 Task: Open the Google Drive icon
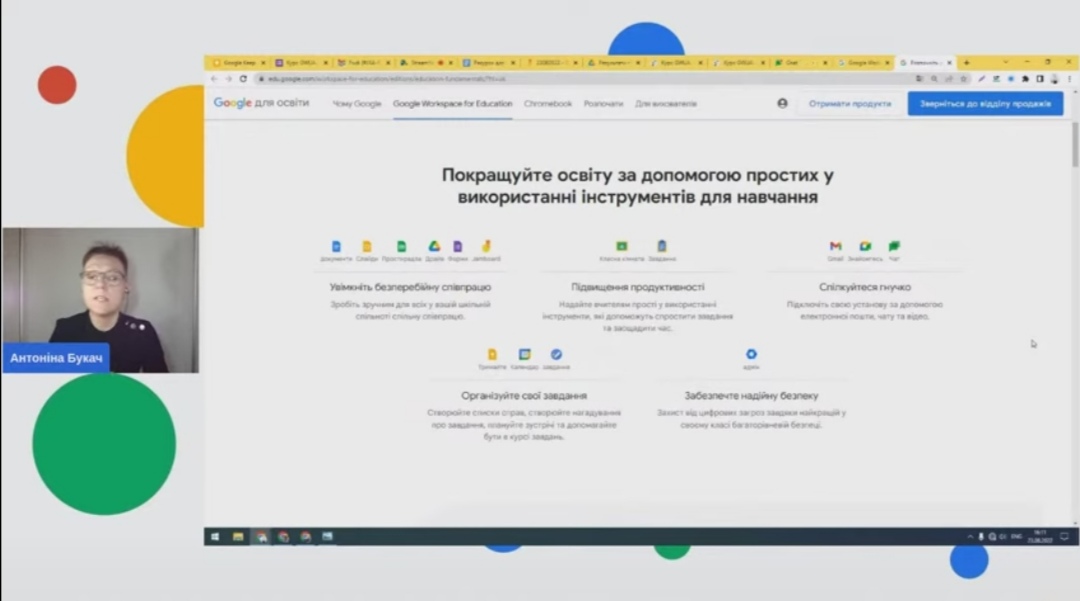[x=435, y=246]
